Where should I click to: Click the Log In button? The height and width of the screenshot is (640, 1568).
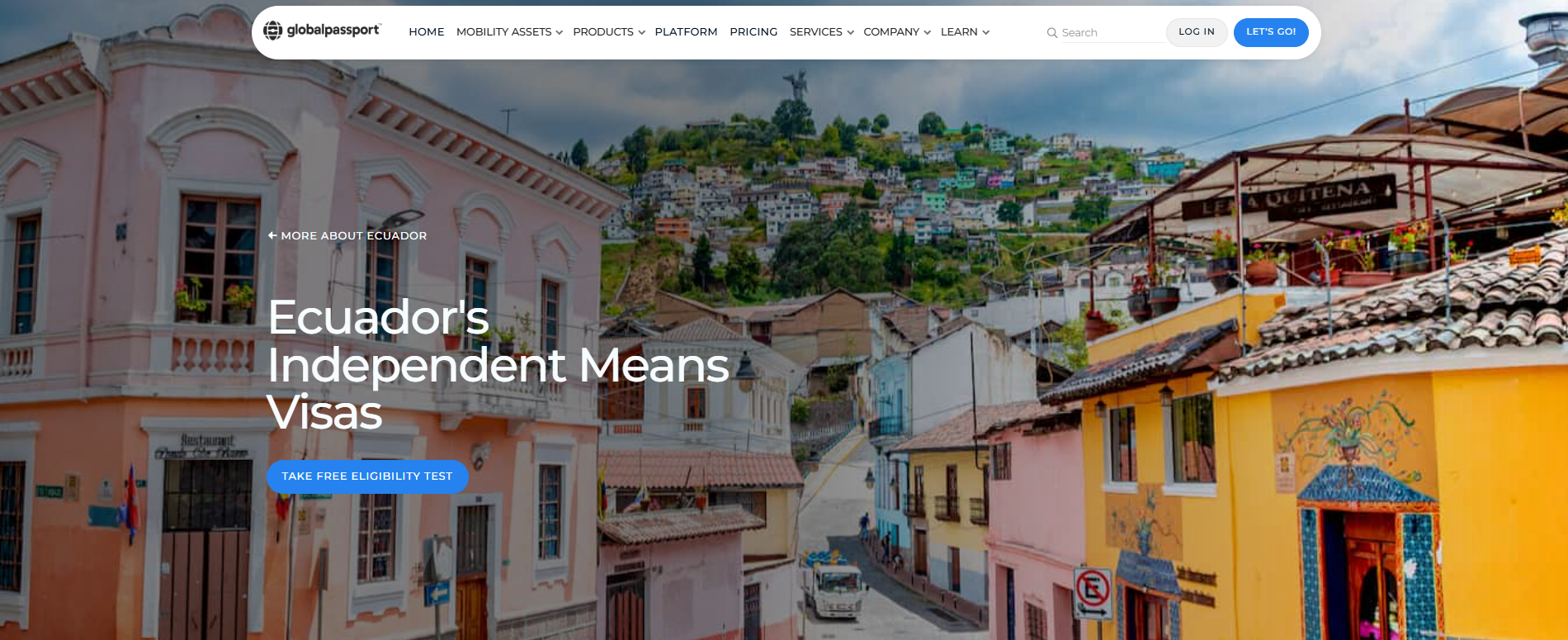pyautogui.click(x=1197, y=32)
